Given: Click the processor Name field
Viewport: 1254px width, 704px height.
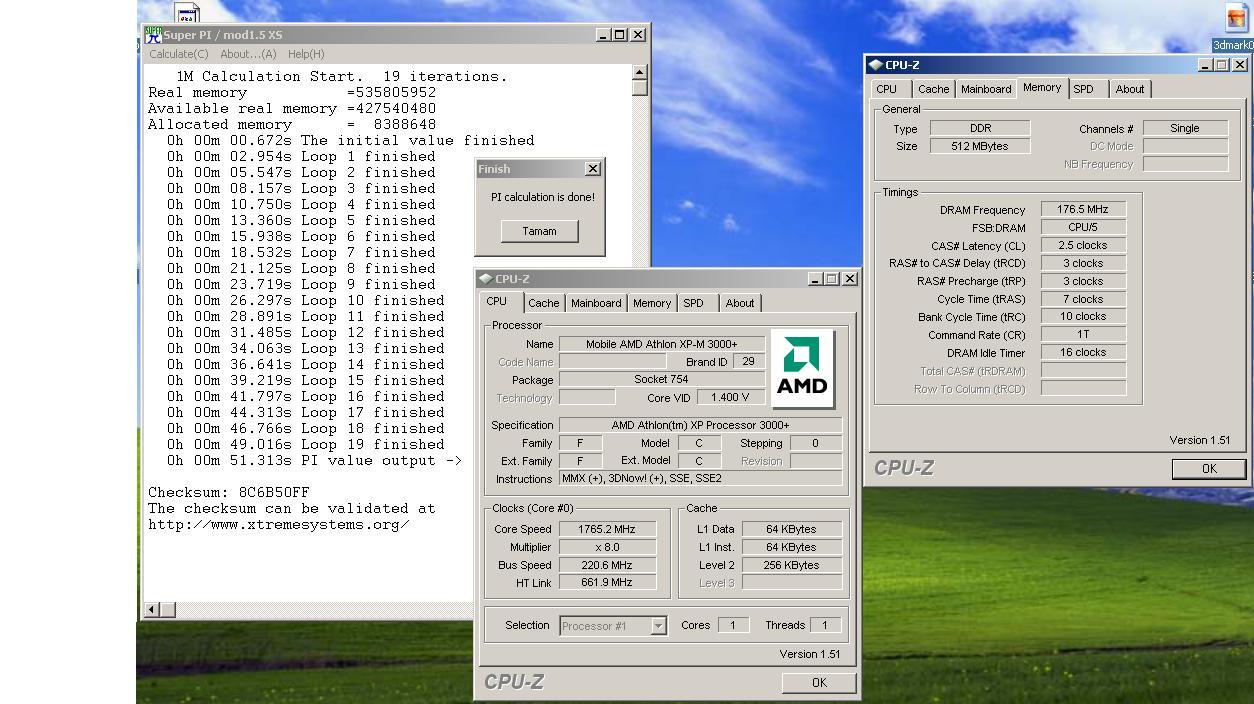Looking at the screenshot, I should 662,344.
